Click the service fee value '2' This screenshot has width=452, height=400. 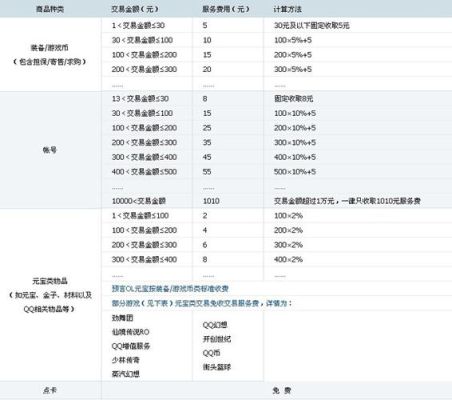coord(205,216)
